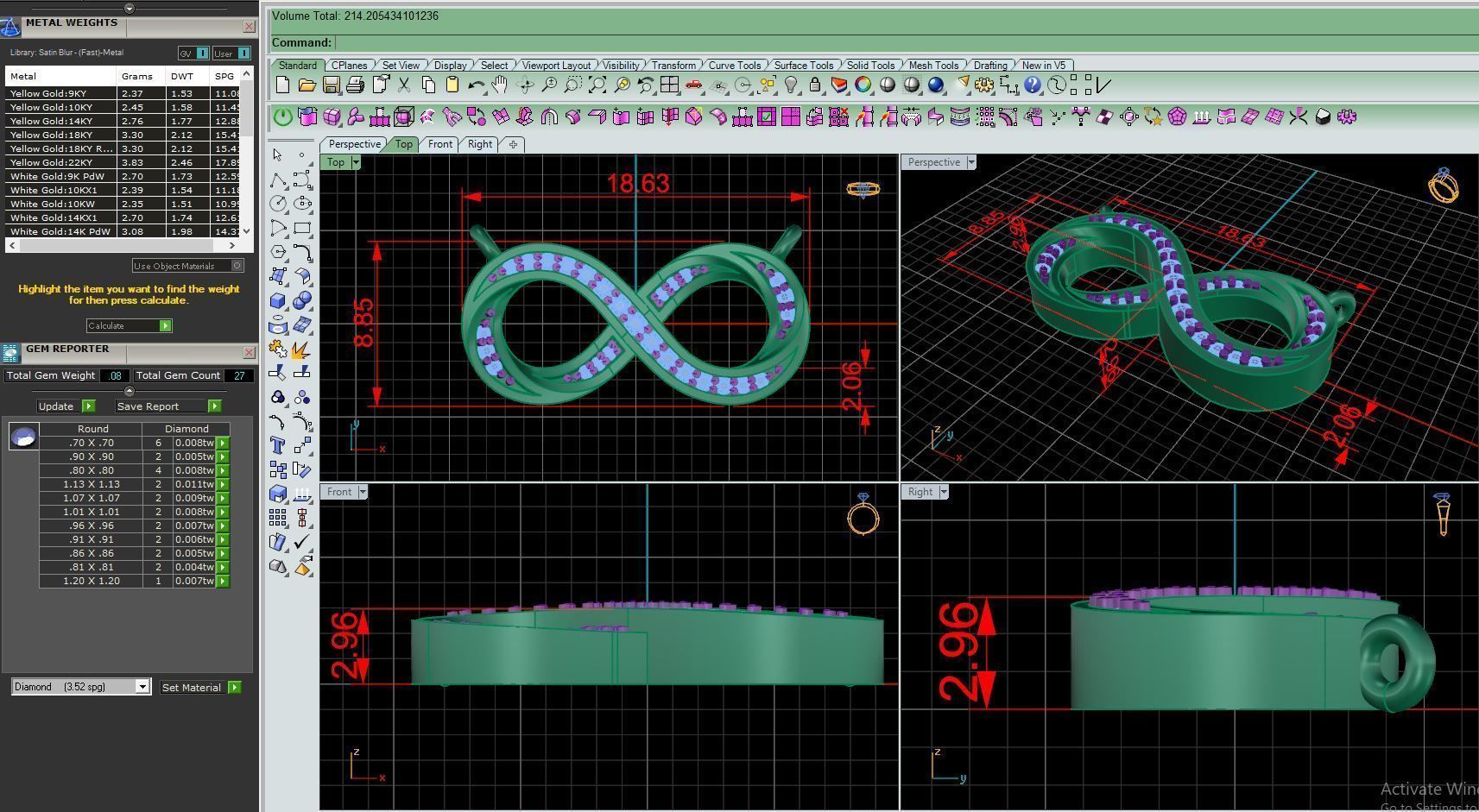Image resolution: width=1479 pixels, height=812 pixels.
Task: Click the round diamond gem thumbnail
Action: pos(23,437)
